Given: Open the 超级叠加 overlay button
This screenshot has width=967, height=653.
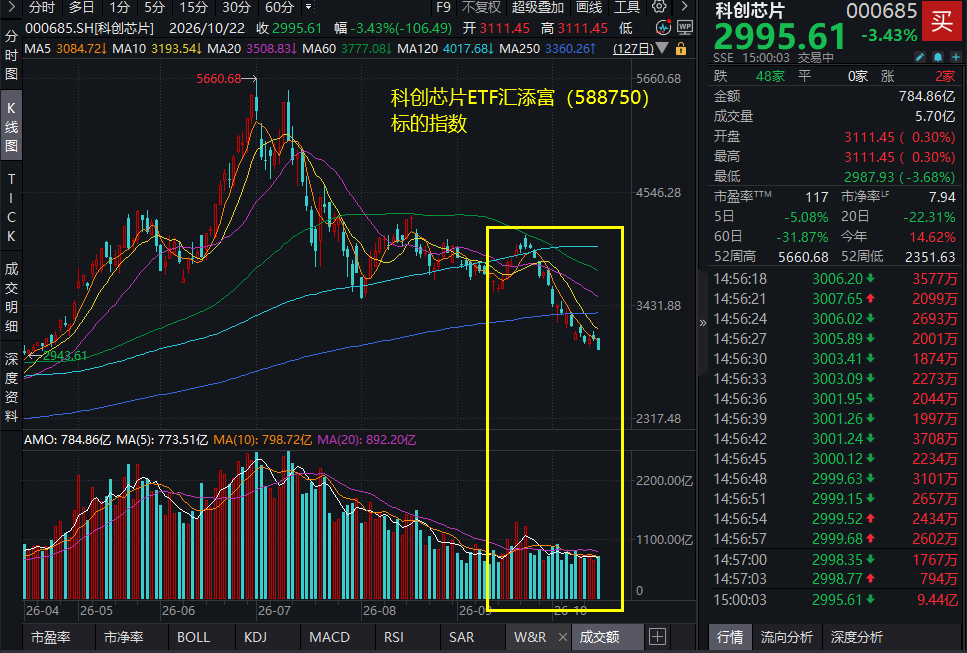Looking at the screenshot, I should point(538,7).
